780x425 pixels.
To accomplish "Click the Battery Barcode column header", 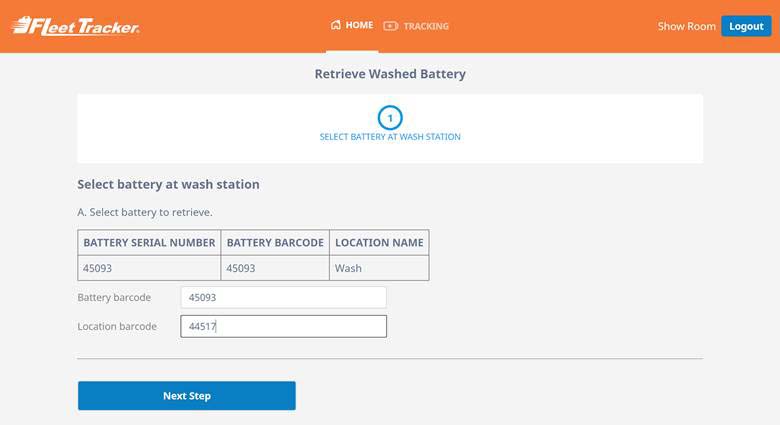I will 275,243.
